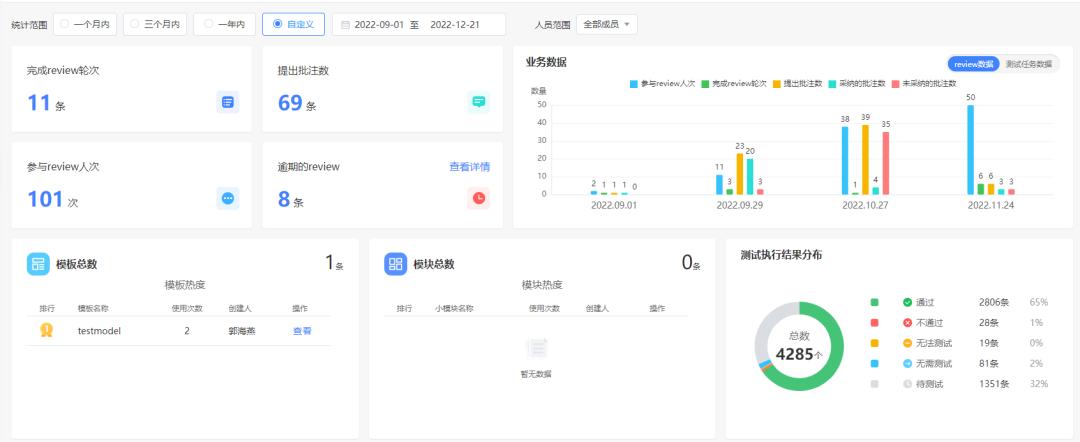The height and width of the screenshot is (442, 1080).
Task: Click the testmodel template name
Action: 99,331
